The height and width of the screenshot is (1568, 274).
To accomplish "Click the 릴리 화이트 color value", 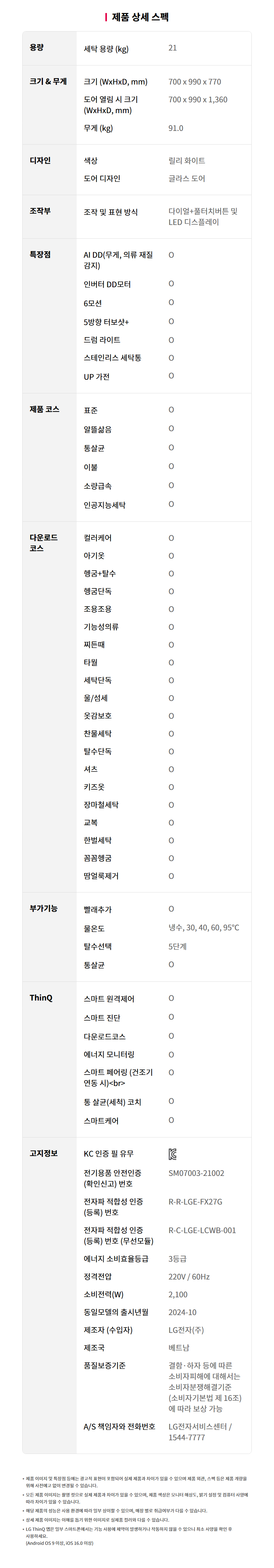I will pyautogui.click(x=187, y=161).
